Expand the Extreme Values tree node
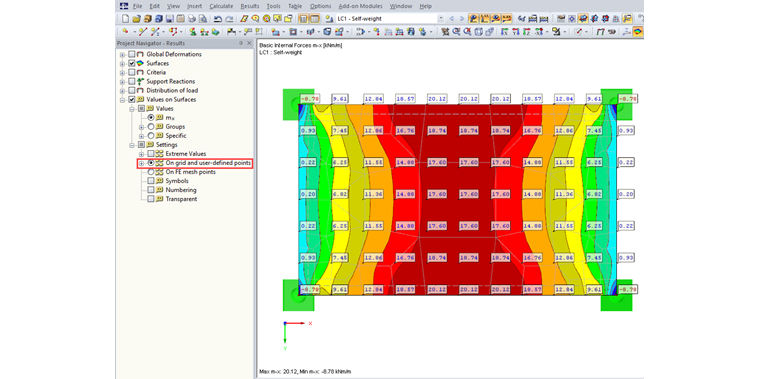The image size is (760, 379). (142, 154)
